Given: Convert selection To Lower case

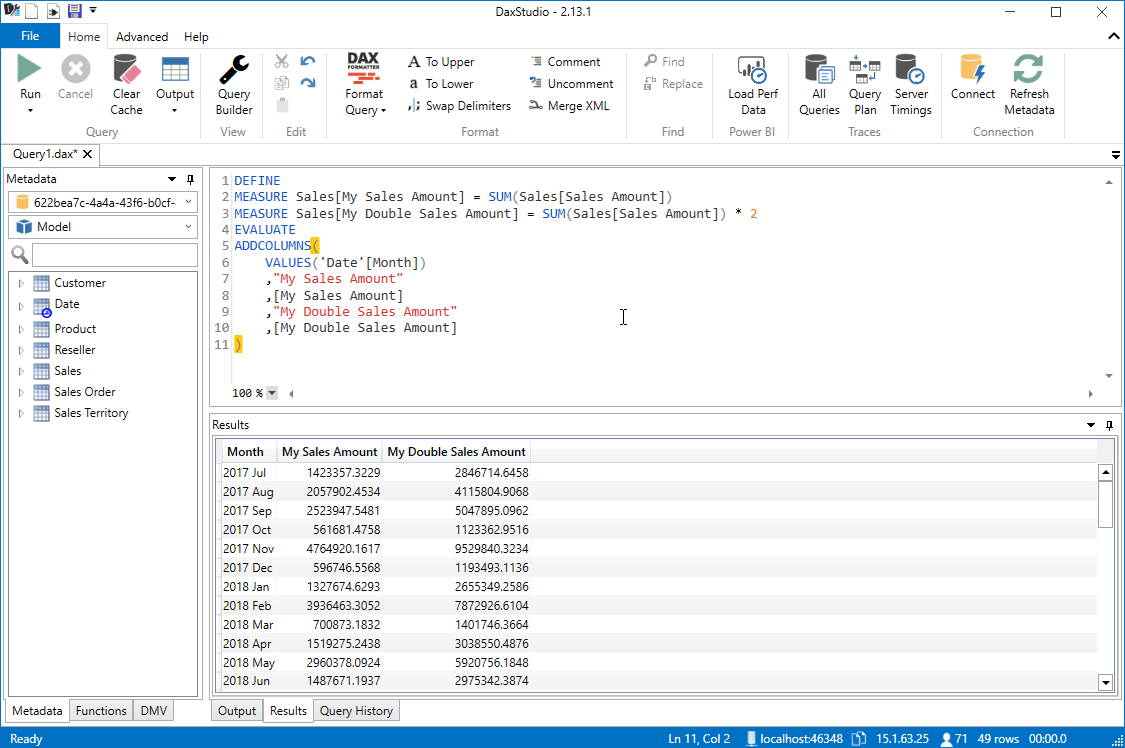Looking at the screenshot, I should [441, 84].
